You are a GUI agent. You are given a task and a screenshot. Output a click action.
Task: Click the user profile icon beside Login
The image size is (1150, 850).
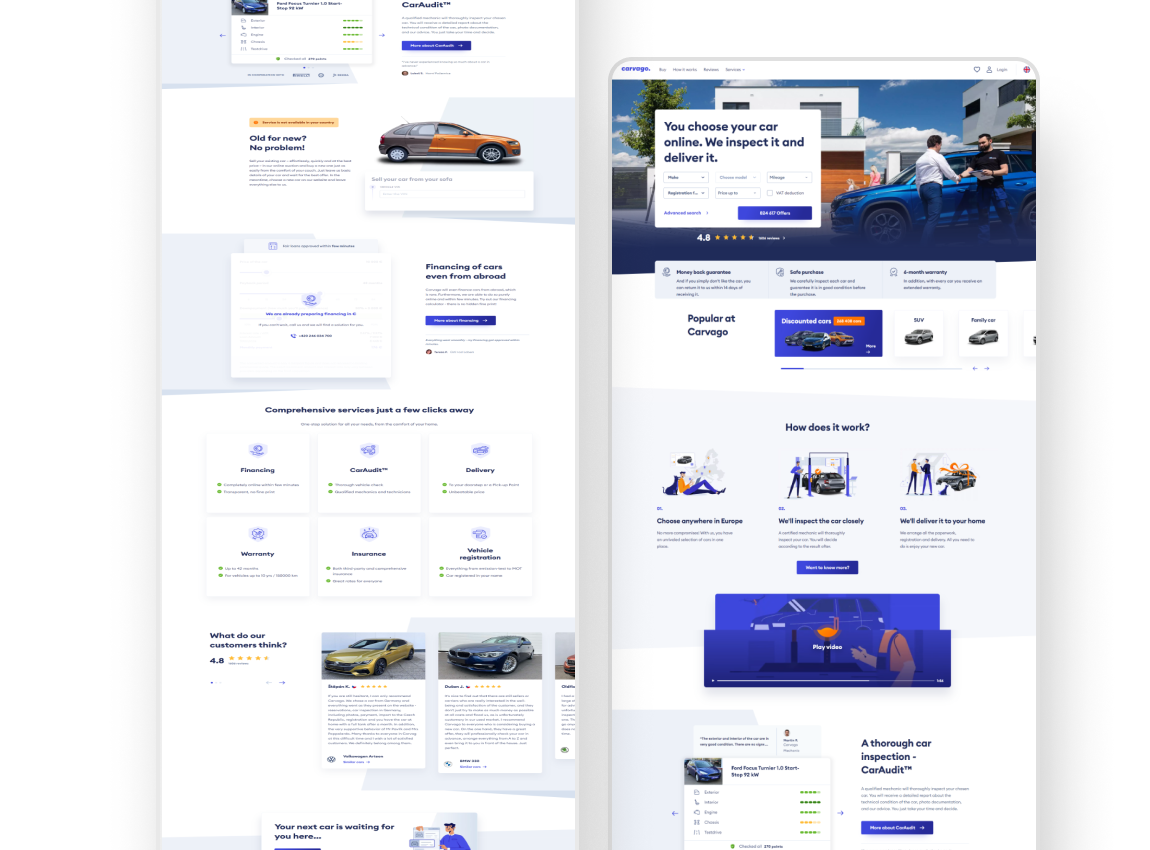(x=989, y=70)
